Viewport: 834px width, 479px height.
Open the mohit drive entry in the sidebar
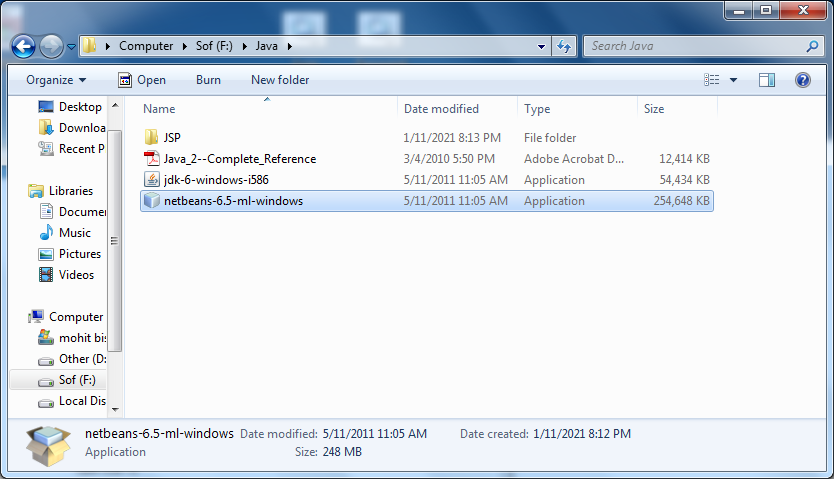click(72, 338)
